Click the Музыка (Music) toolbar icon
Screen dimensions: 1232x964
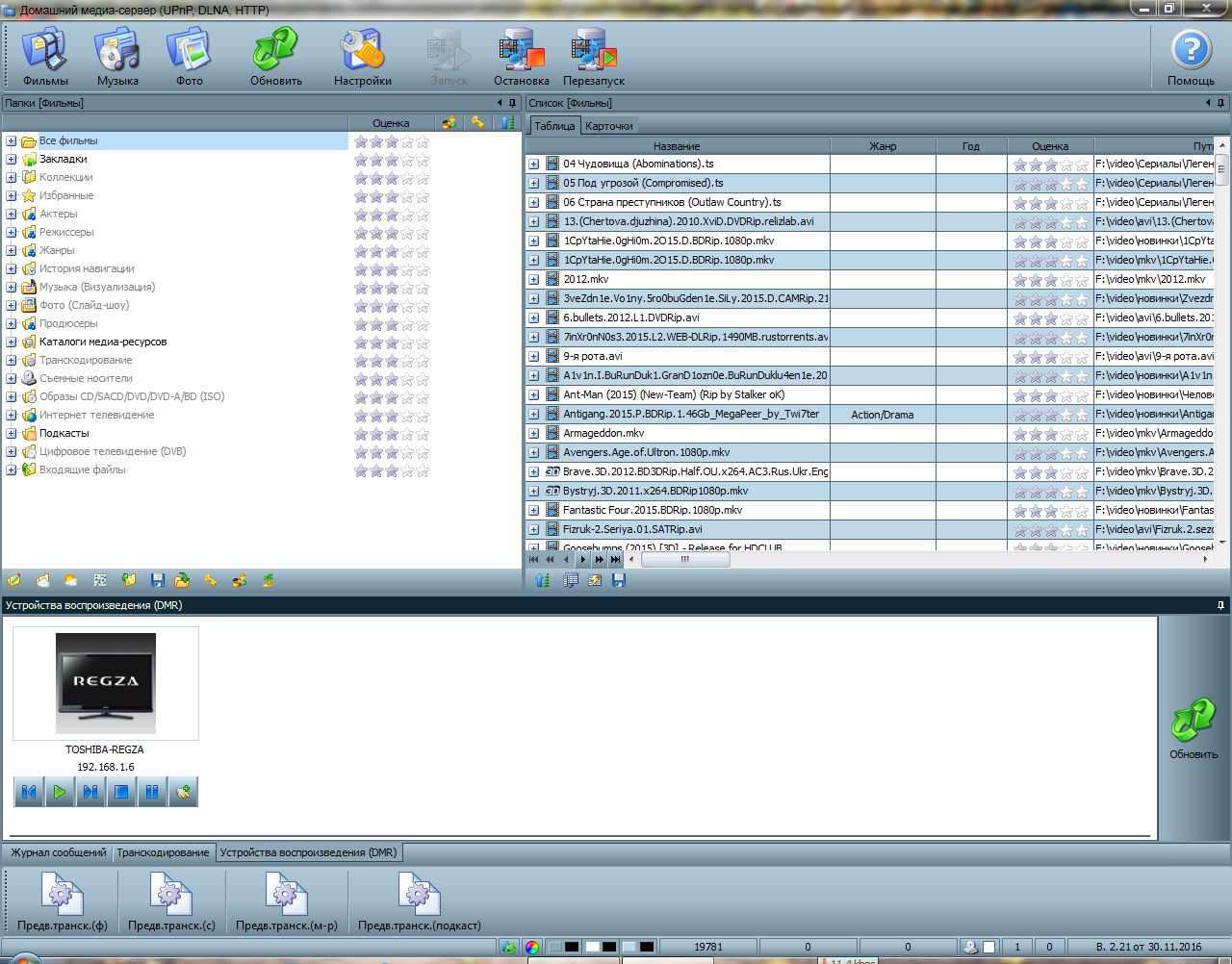pos(117,57)
